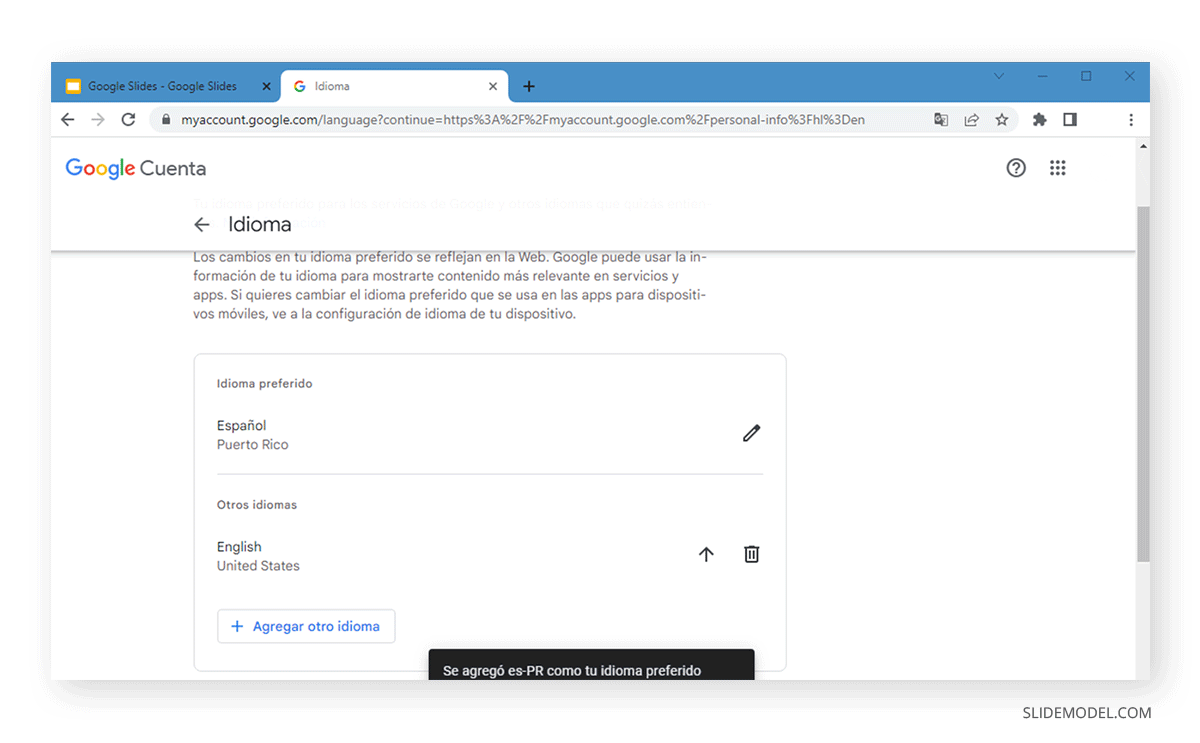Open the Google apps grid icon
The height and width of the screenshot is (743, 1200).
1057,168
